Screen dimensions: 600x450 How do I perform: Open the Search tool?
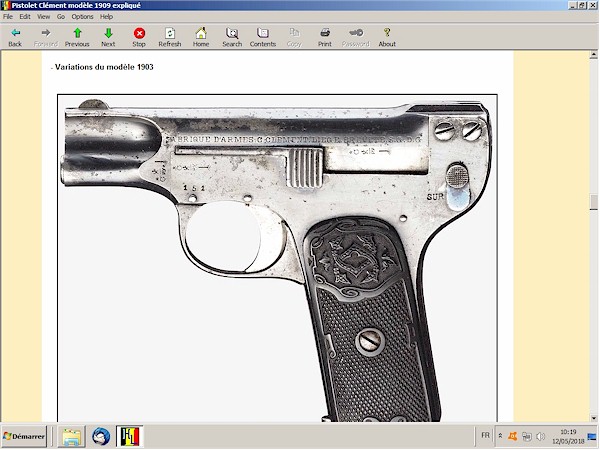tap(232, 37)
